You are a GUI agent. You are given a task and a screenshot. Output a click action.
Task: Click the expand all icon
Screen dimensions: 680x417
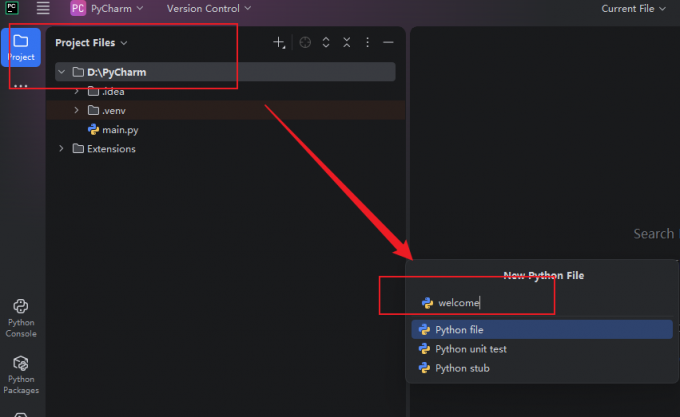click(326, 42)
